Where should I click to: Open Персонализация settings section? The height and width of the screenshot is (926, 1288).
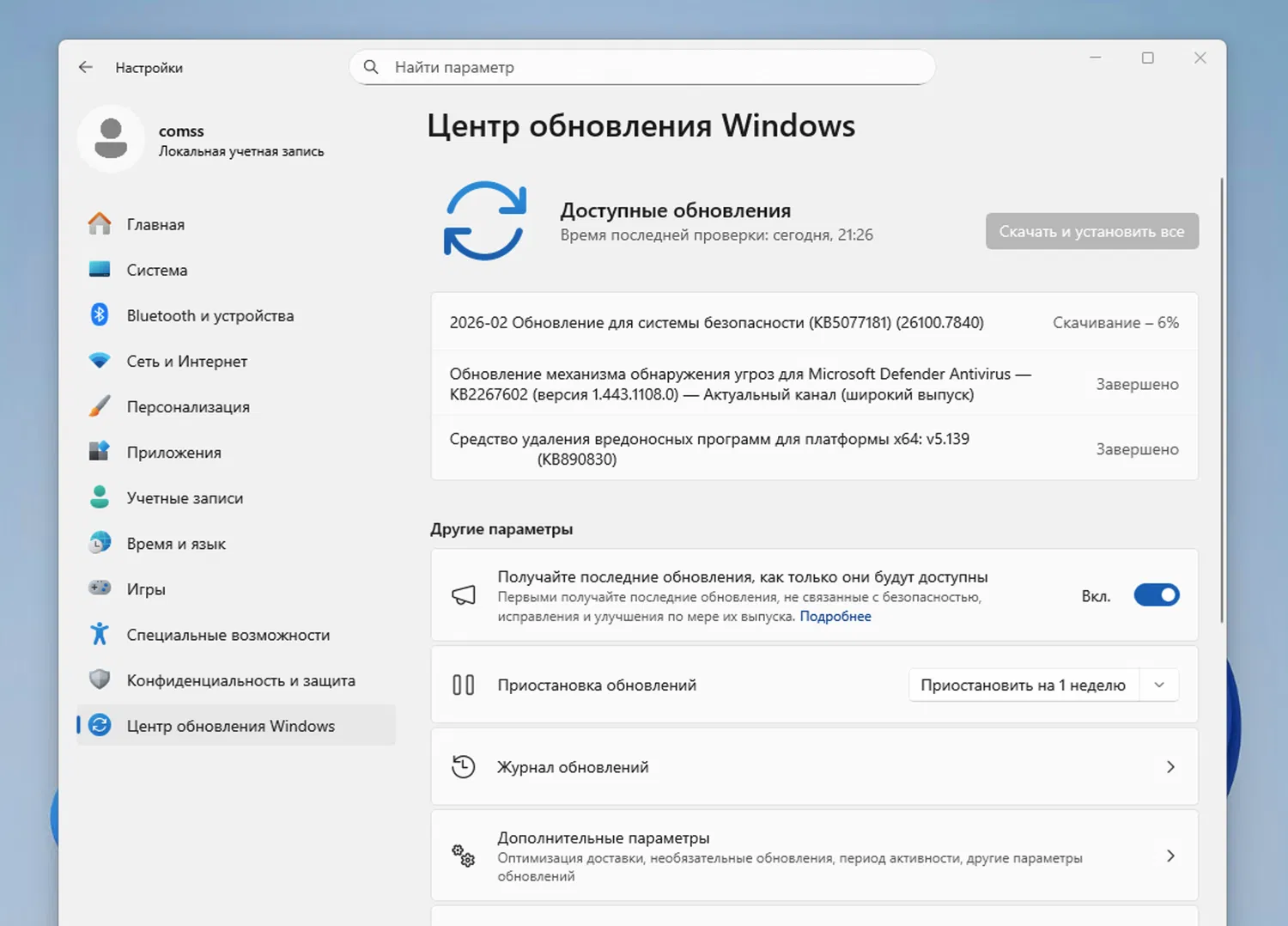236,406
